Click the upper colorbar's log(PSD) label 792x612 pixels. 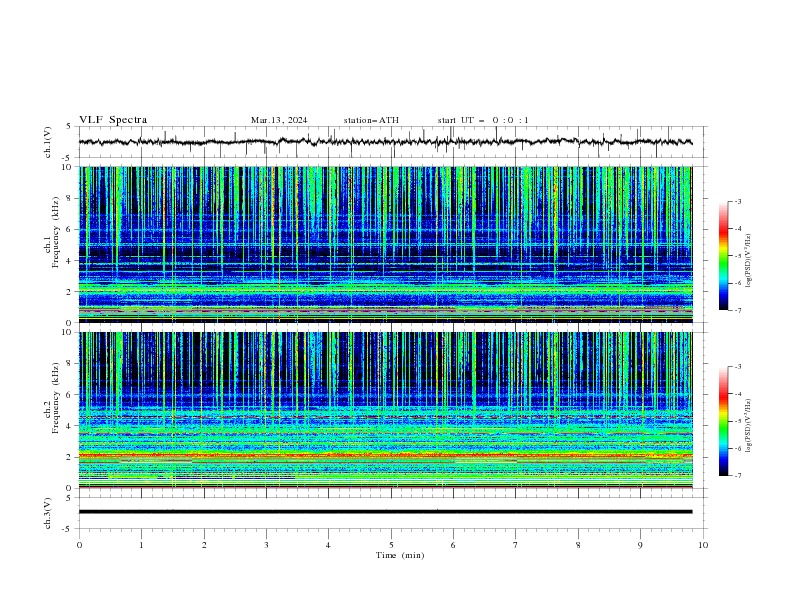click(x=749, y=261)
